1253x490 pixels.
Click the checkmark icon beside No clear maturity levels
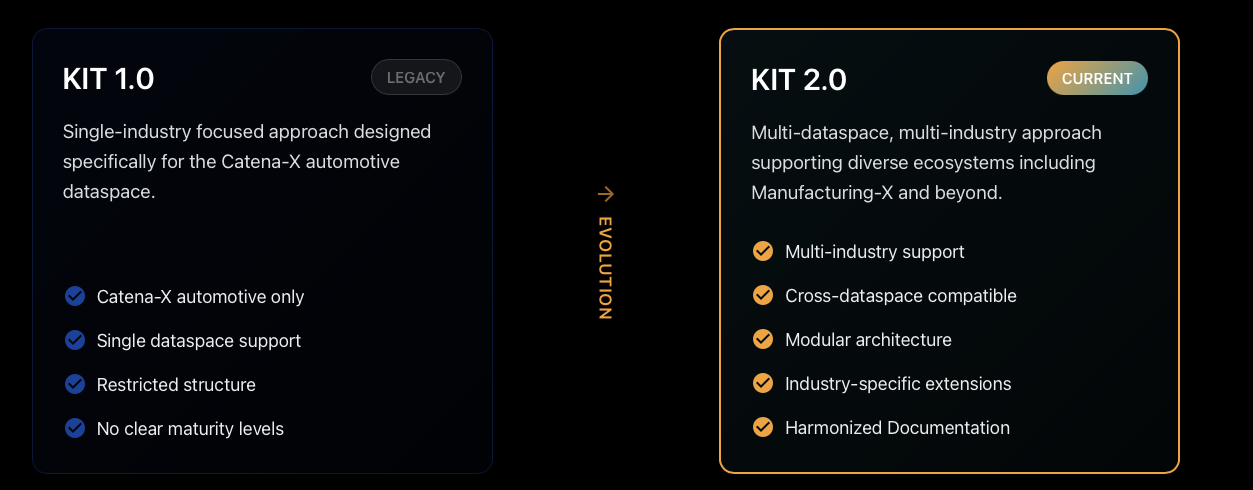pyautogui.click(x=75, y=428)
